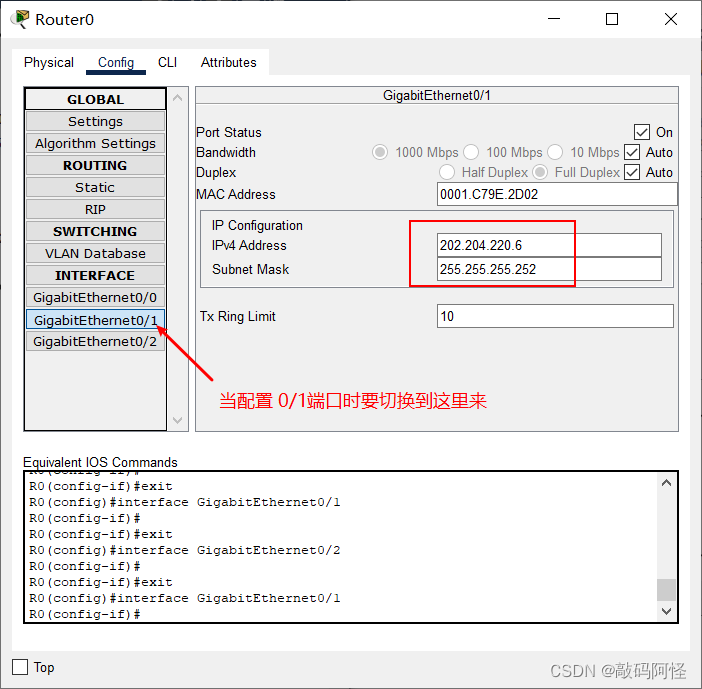Viewport: 702px width, 689px height.
Task: Open global Settings
Action: (x=95, y=121)
